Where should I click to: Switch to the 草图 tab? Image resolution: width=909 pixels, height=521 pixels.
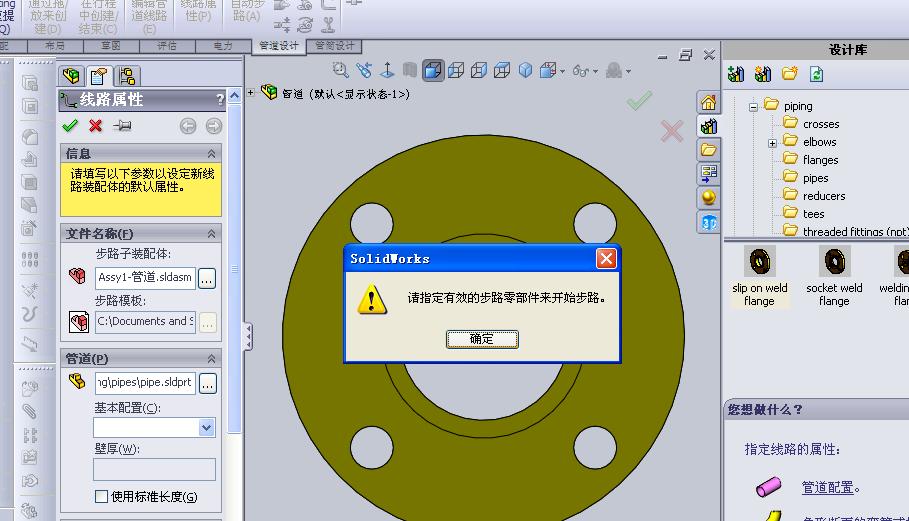[x=111, y=46]
